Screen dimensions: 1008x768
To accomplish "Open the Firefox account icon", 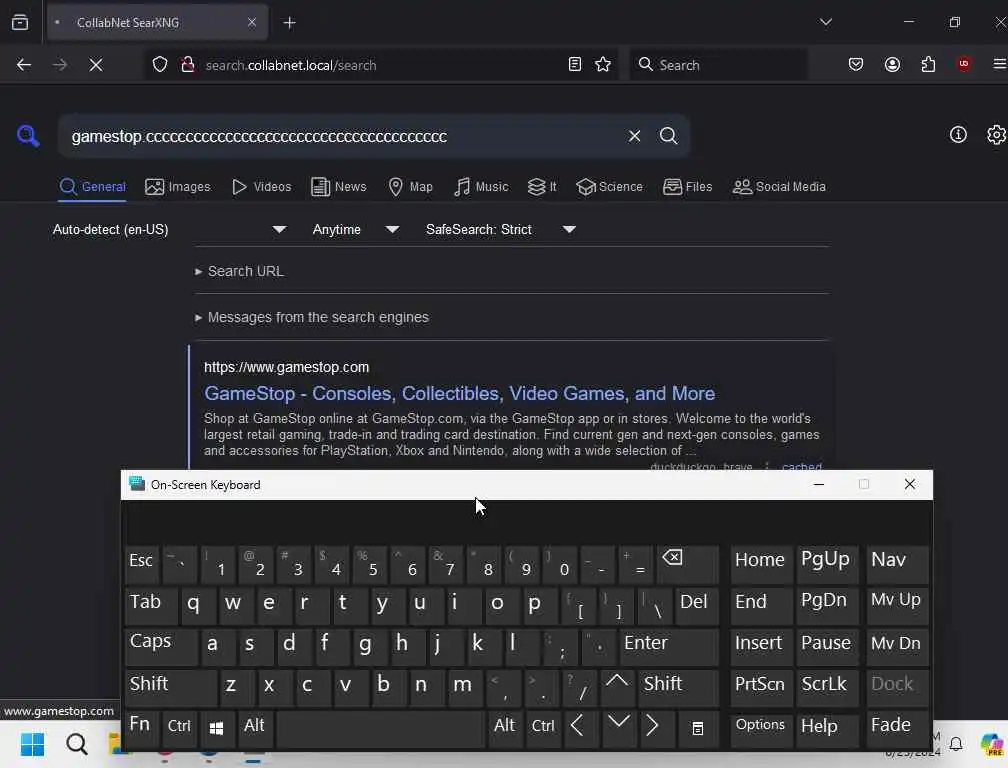I will point(892,64).
